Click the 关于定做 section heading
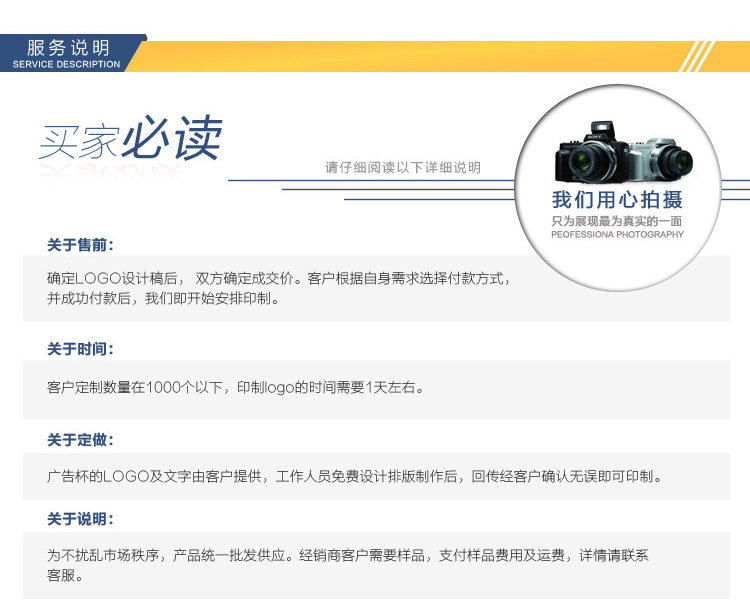Image resolution: width=750 pixels, height=605 pixels. pyautogui.click(x=80, y=440)
